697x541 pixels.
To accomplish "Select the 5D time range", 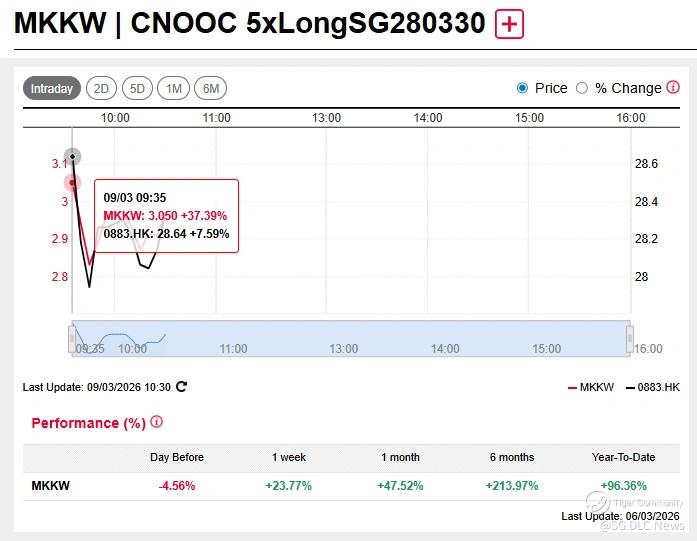I will click(137, 89).
